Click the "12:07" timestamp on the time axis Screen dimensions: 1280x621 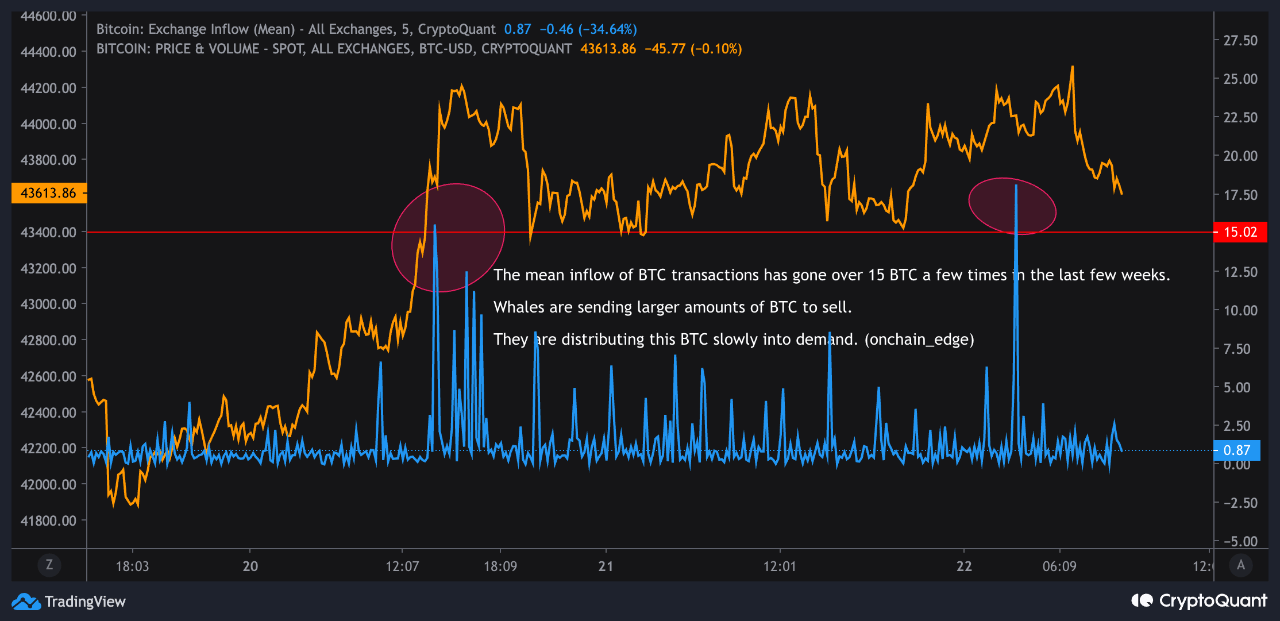(401, 565)
